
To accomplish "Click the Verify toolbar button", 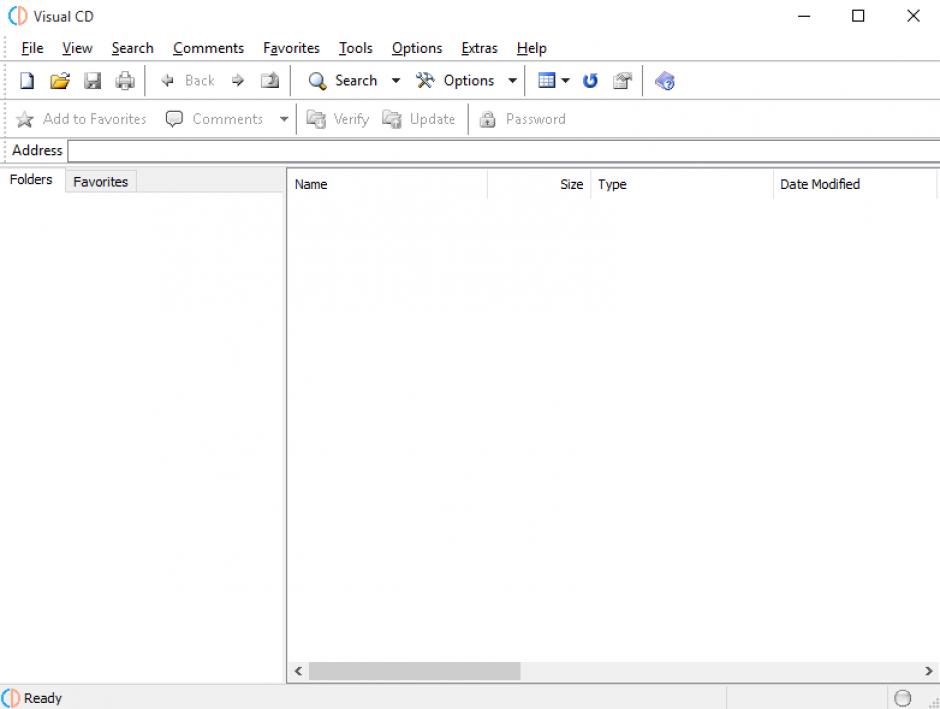I will (x=338, y=119).
